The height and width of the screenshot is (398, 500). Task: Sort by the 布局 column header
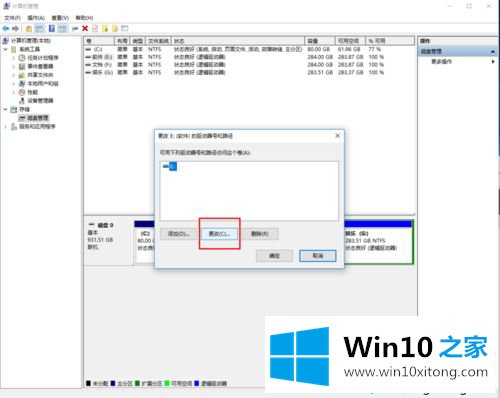[122, 41]
